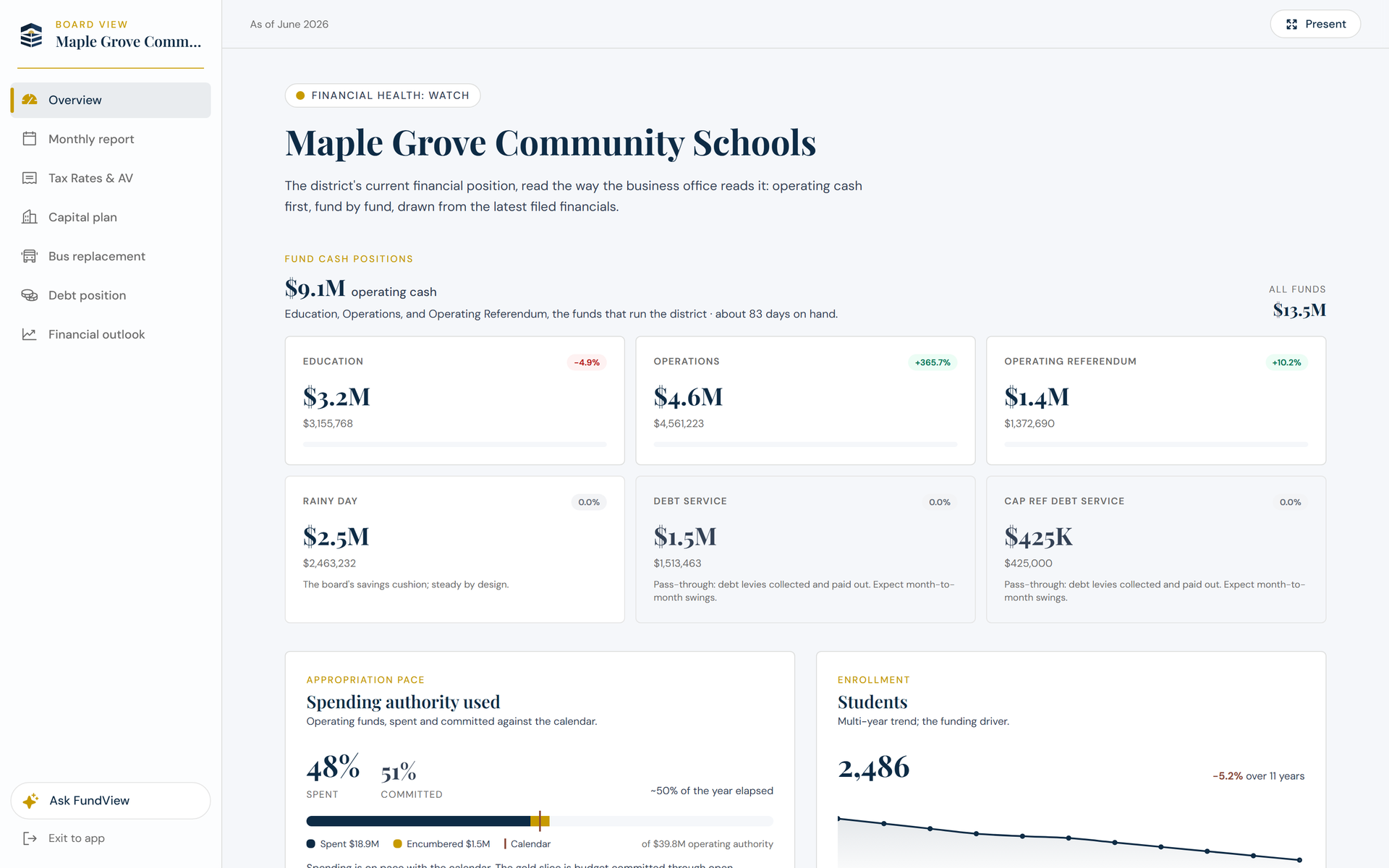Click the Encumbered $1.5M legend dot
This screenshot has height=868, width=1389.
(397, 844)
